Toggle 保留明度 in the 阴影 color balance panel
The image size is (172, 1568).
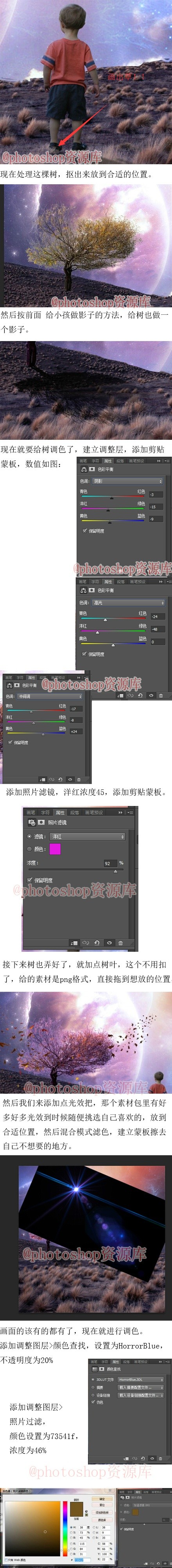pyautogui.click(x=84, y=531)
